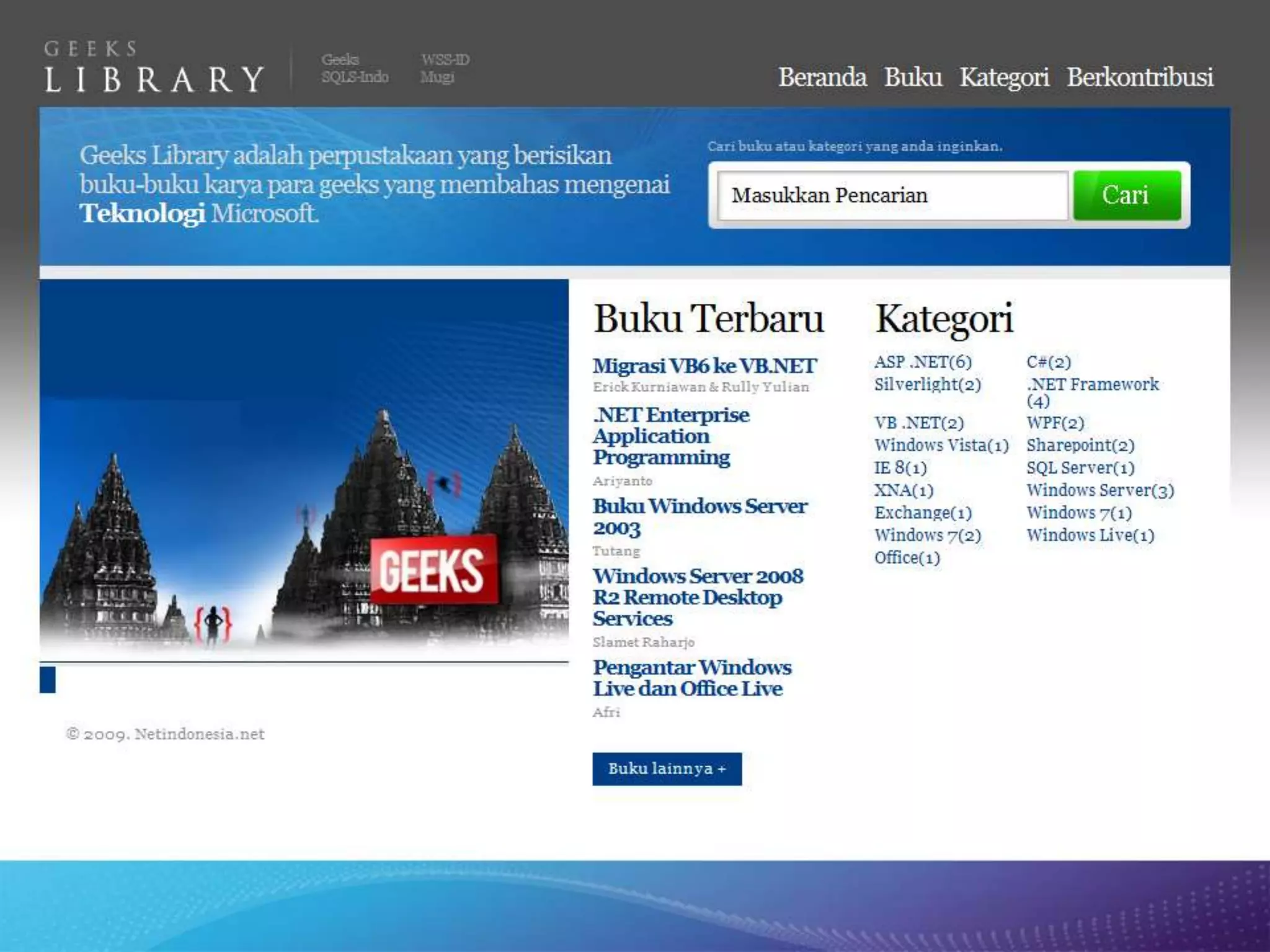Click the Buku lainnya + button
Image resolution: width=1270 pixels, height=952 pixels.
click(x=667, y=769)
